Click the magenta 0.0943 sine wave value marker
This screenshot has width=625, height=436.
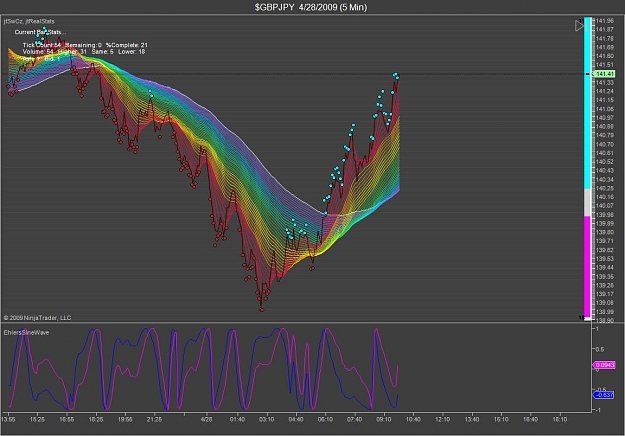[x=604, y=365]
